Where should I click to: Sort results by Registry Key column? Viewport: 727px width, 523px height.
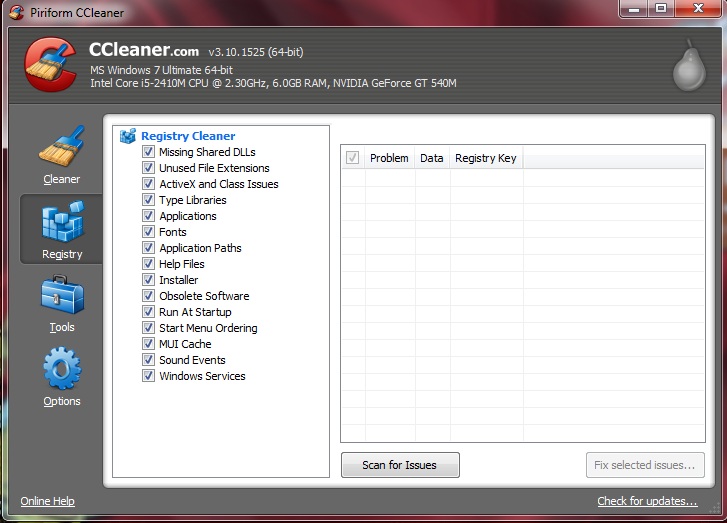(x=486, y=158)
